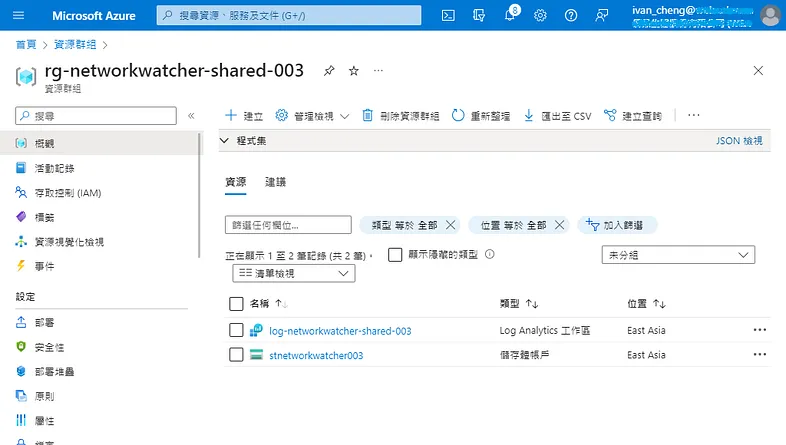The width and height of the screenshot is (786, 445).
Task: Open row menu for stnetworkwatcher003
Action: tap(760, 354)
